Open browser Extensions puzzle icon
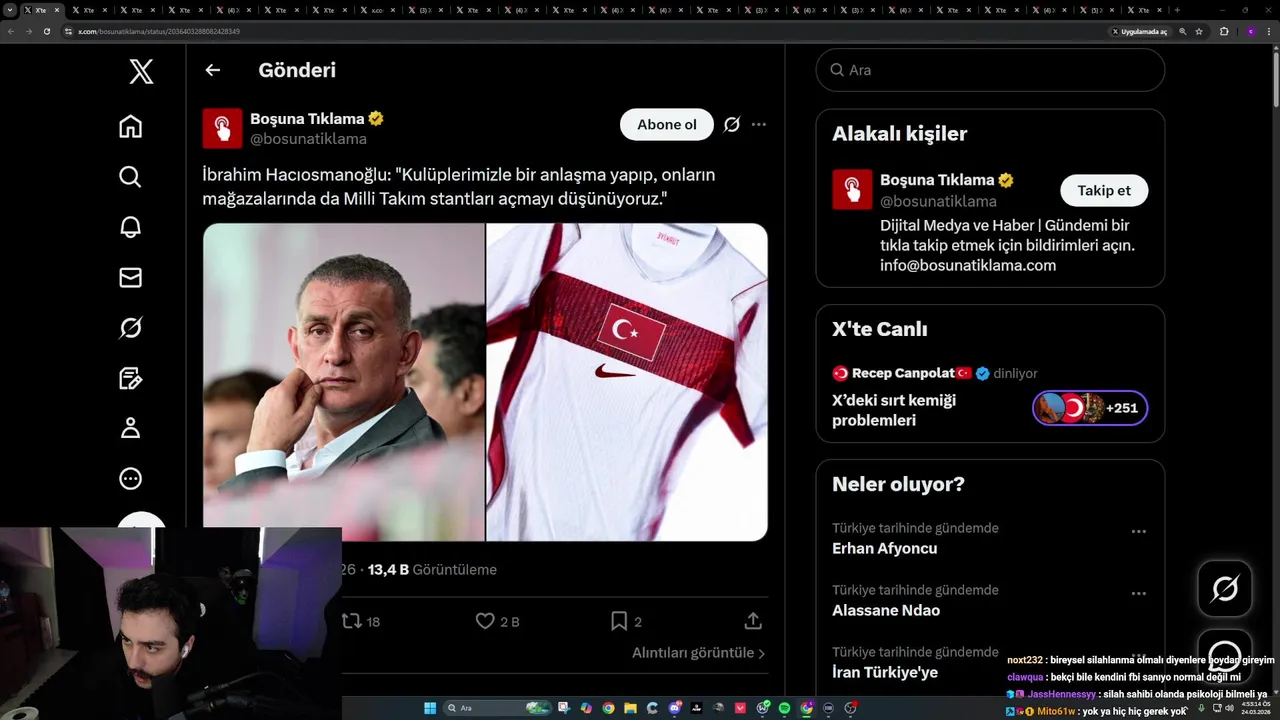The width and height of the screenshot is (1280, 720). click(x=1224, y=31)
